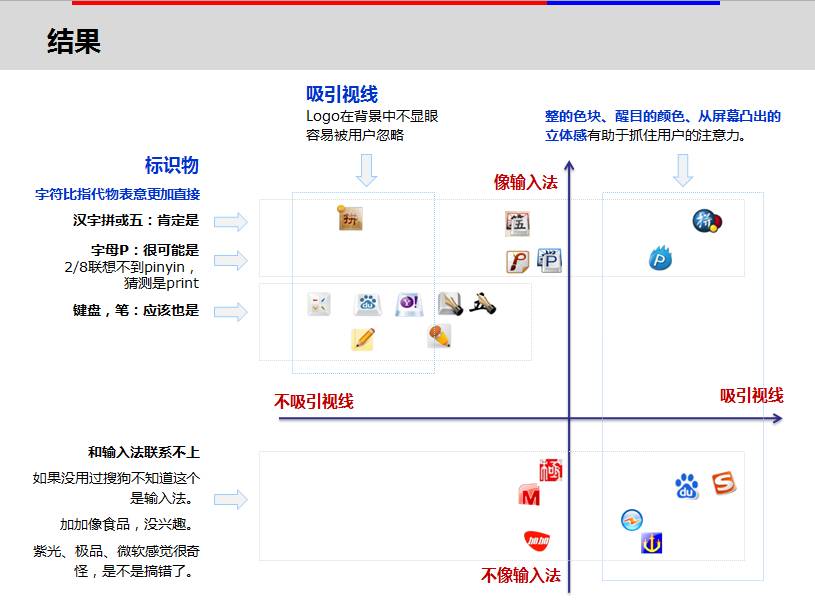Click the axis label 不吸引视线
Screen dimensions: 815x613
[314, 401]
